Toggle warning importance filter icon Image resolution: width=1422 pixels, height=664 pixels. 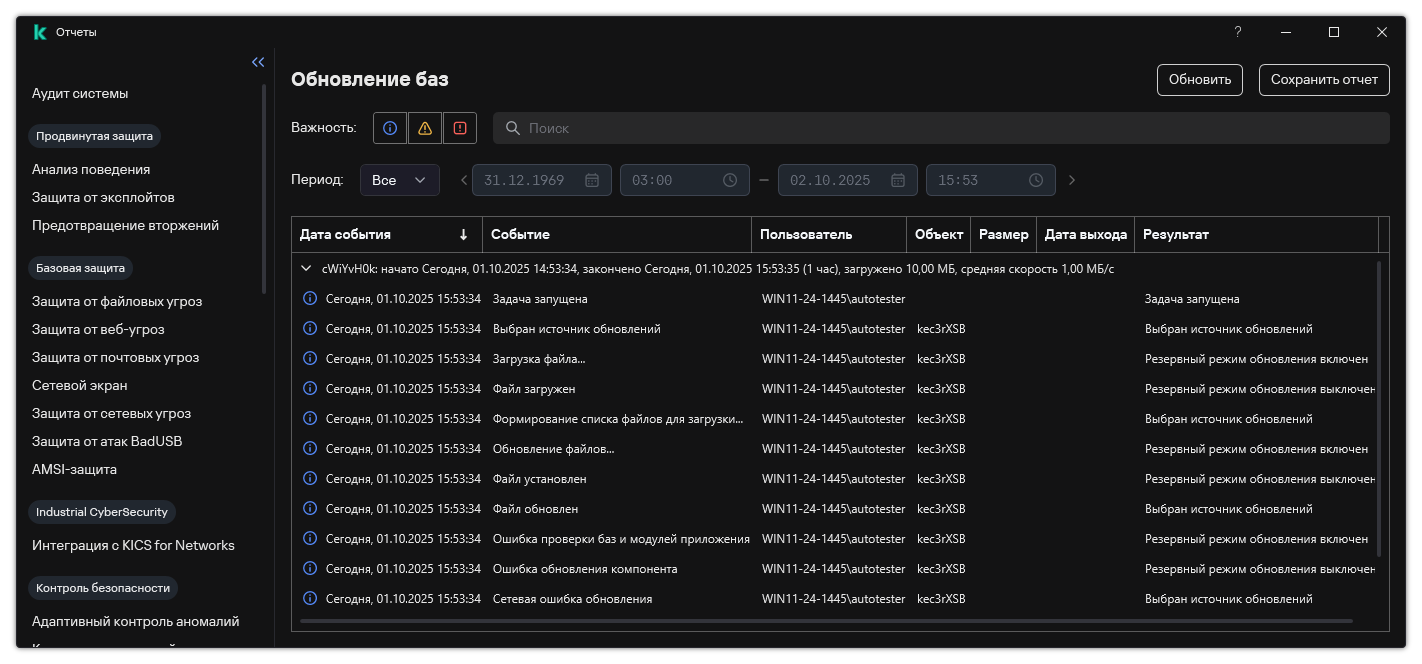click(425, 128)
